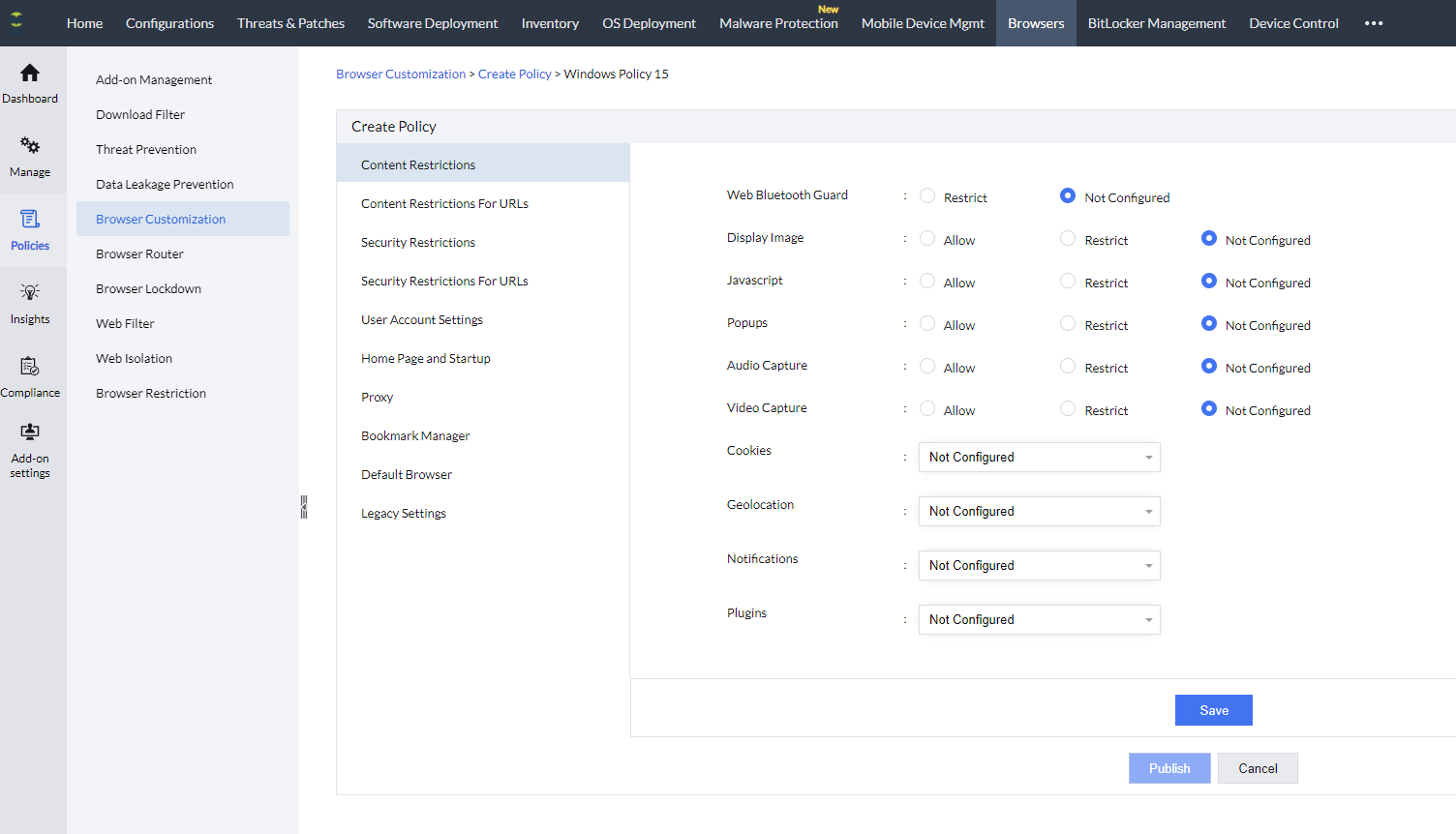1456x834 pixels.
Task: Choose Restrict for Popups
Action: tap(1068, 324)
